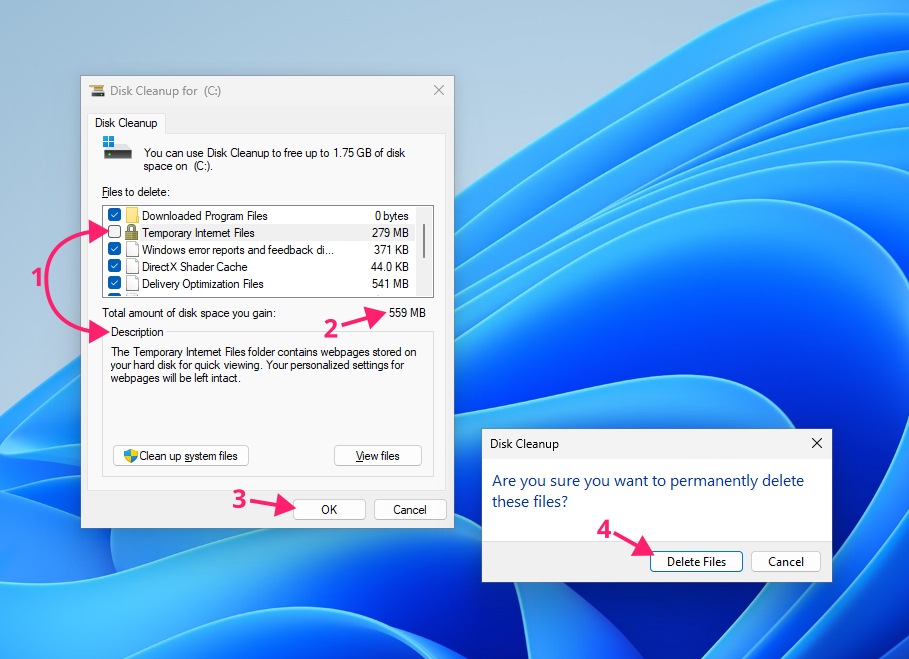Image resolution: width=909 pixels, height=659 pixels.
Task: Click the Clean up system files button
Action: tap(181, 456)
